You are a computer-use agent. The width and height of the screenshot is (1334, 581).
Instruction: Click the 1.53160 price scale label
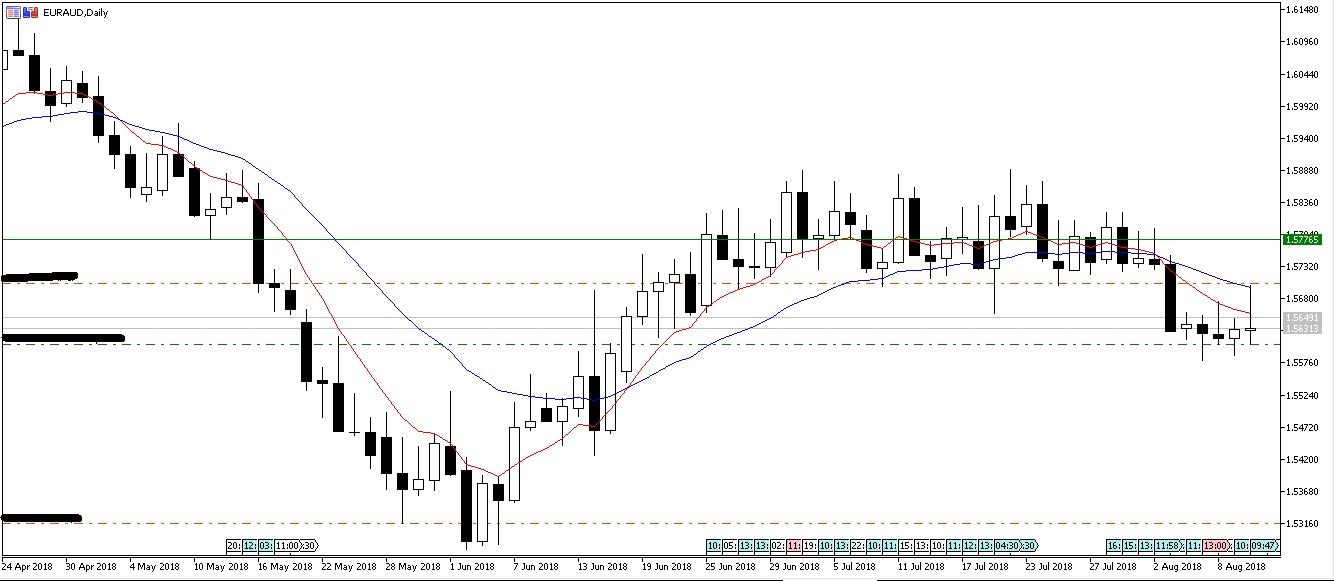coord(1301,524)
